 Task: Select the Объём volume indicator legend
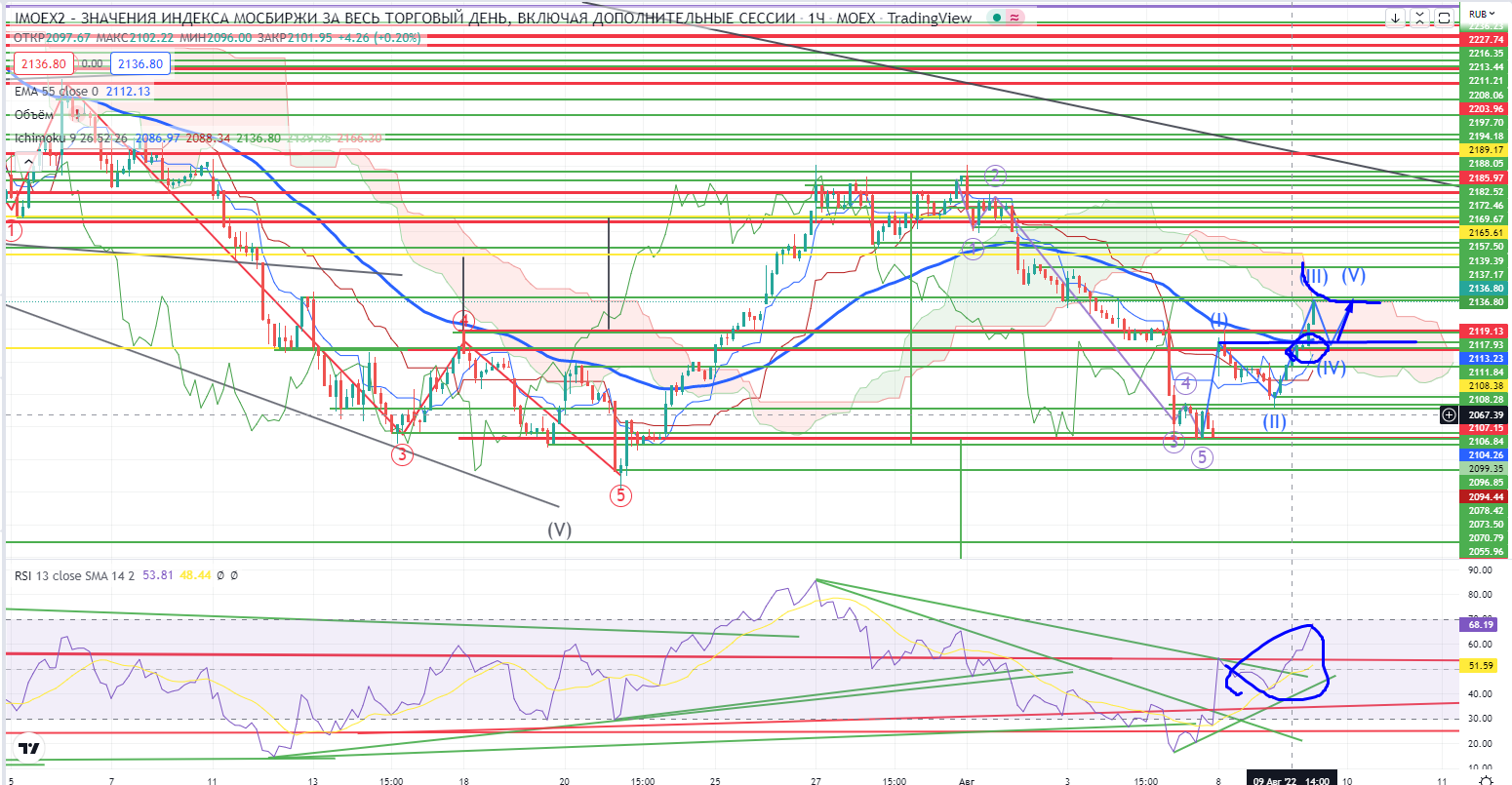34,114
